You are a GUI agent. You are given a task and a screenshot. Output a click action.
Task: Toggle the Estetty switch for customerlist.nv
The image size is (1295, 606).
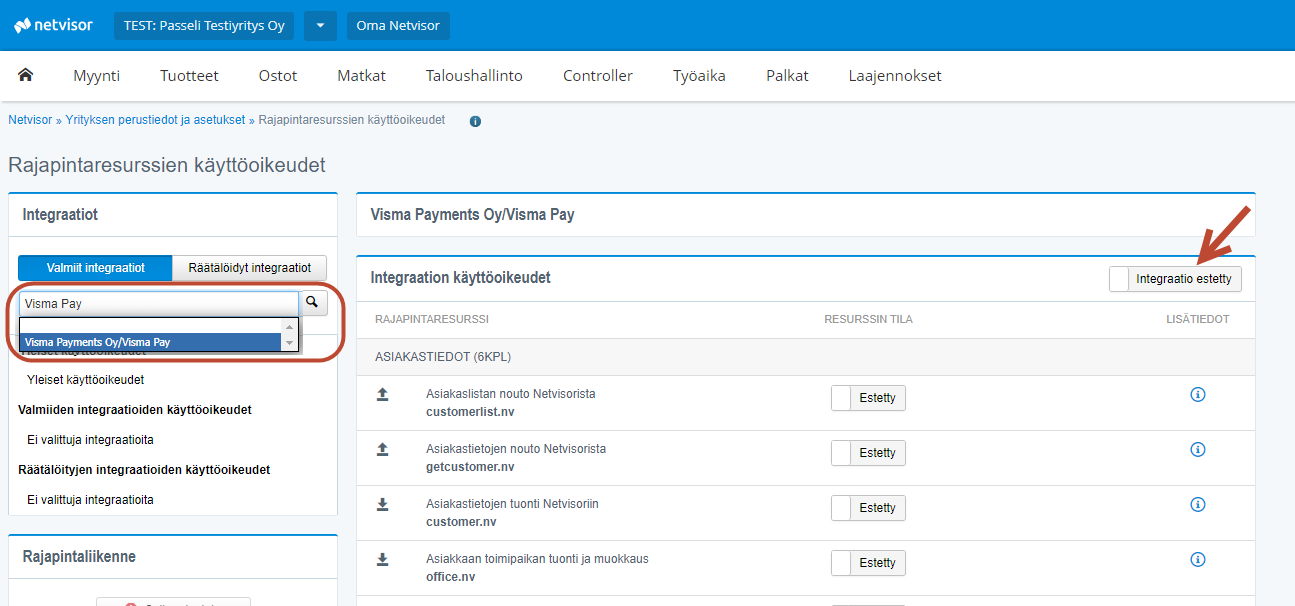[867, 397]
